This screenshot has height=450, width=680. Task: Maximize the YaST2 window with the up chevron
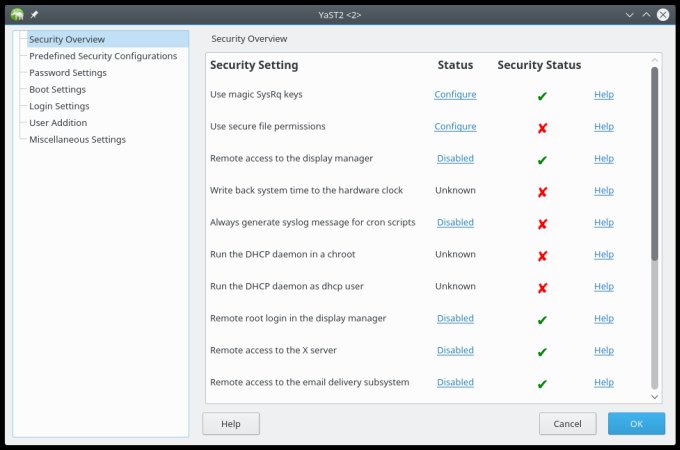click(646, 15)
